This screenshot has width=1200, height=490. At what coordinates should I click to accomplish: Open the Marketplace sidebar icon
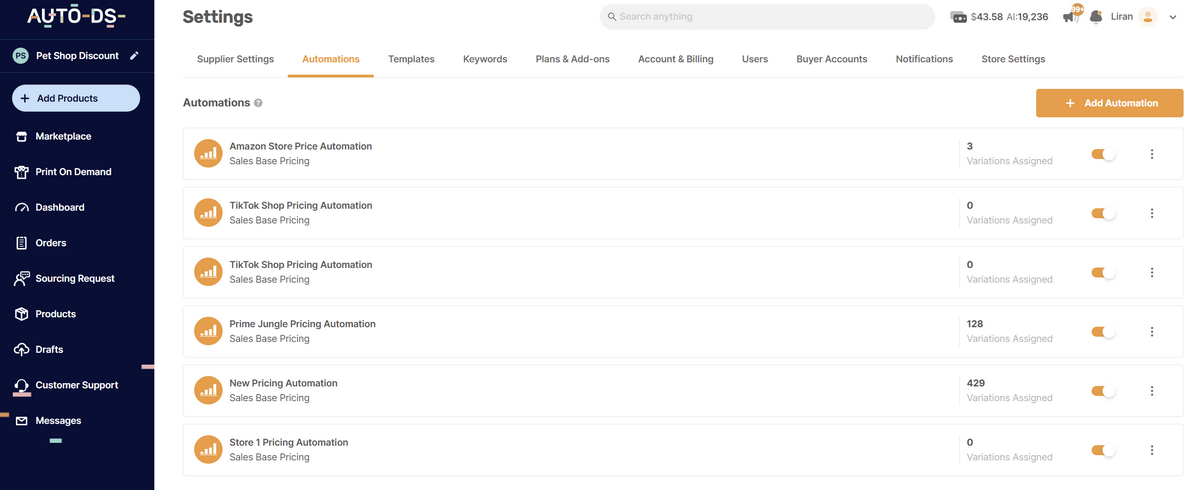21,136
